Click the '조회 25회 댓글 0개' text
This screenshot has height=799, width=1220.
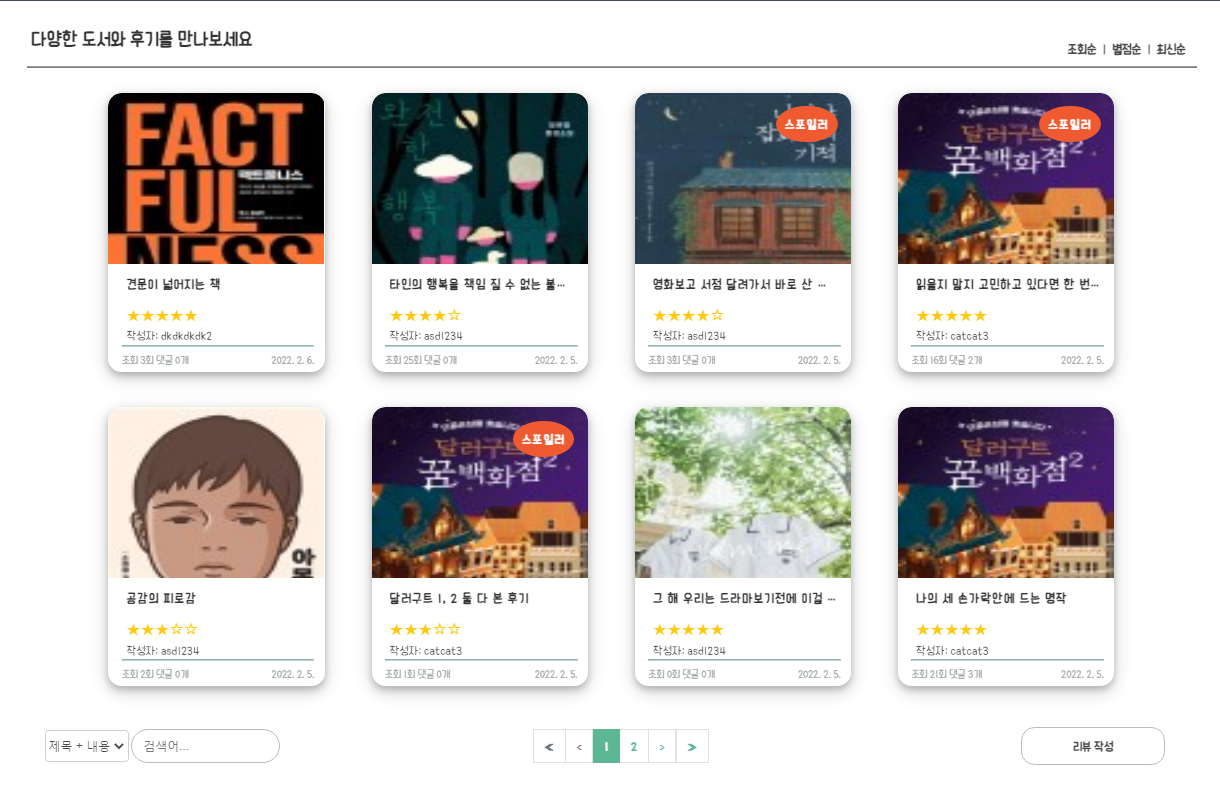421,360
